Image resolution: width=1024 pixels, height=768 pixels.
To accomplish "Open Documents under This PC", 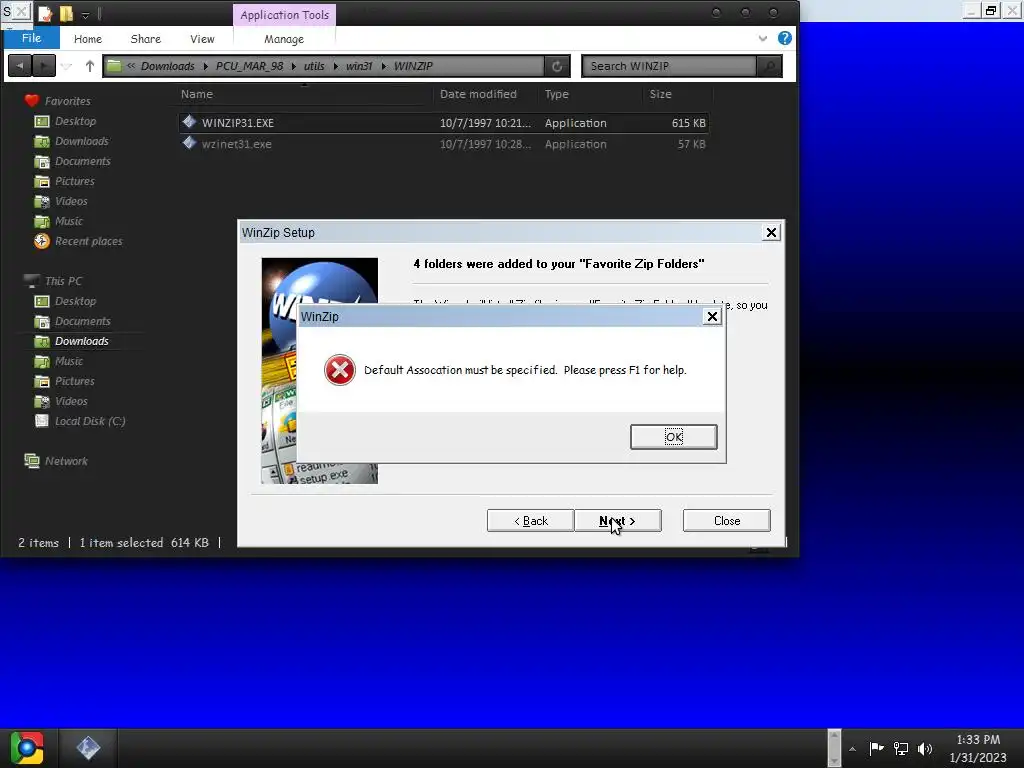I will [x=83, y=321].
